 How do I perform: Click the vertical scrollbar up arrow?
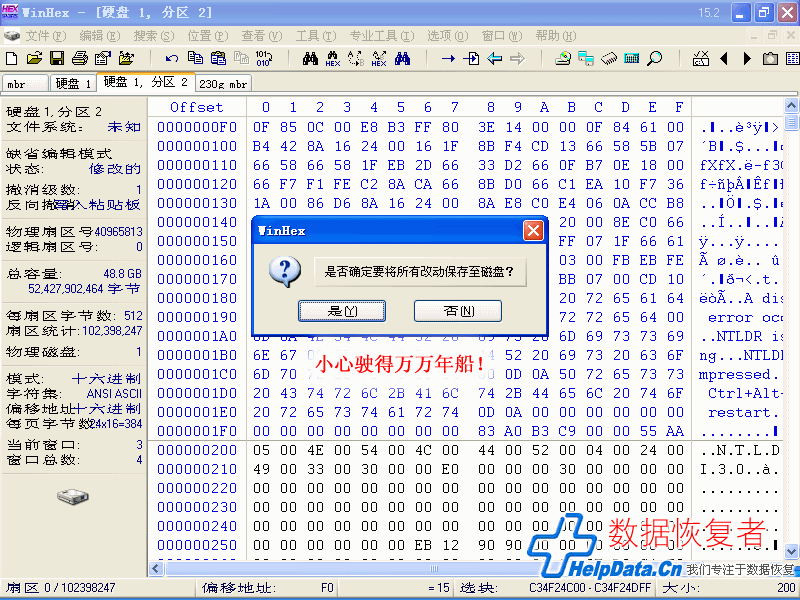791,106
